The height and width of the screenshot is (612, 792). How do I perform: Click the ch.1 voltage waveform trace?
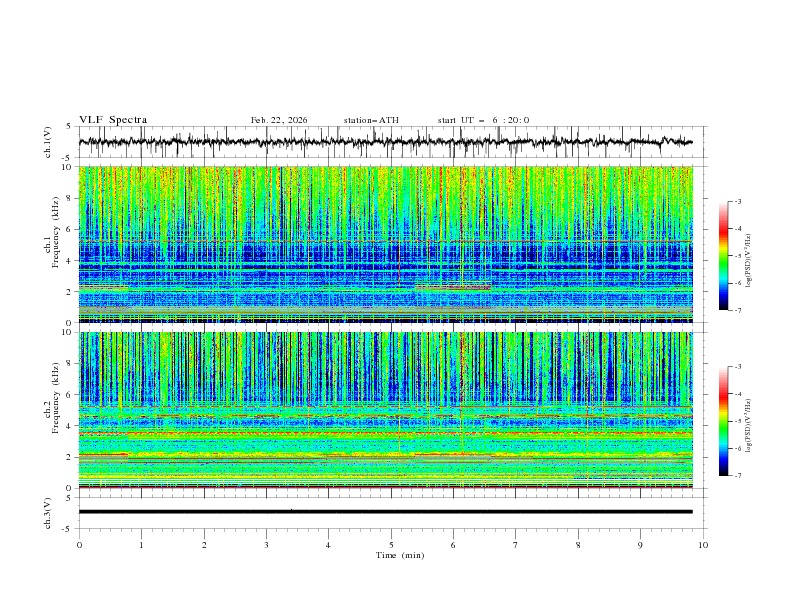(x=385, y=142)
